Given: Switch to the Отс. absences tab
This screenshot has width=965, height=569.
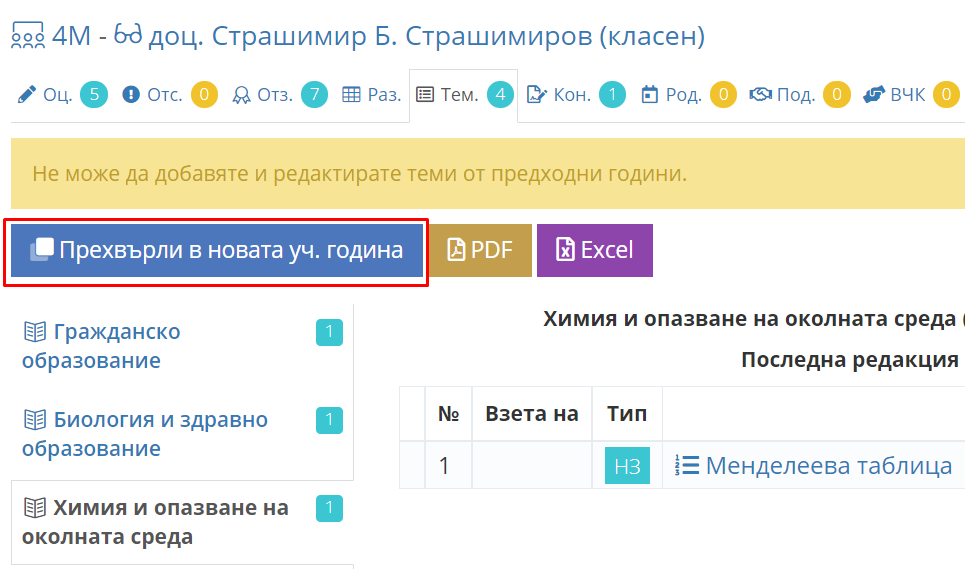Looking at the screenshot, I should pos(170,95).
